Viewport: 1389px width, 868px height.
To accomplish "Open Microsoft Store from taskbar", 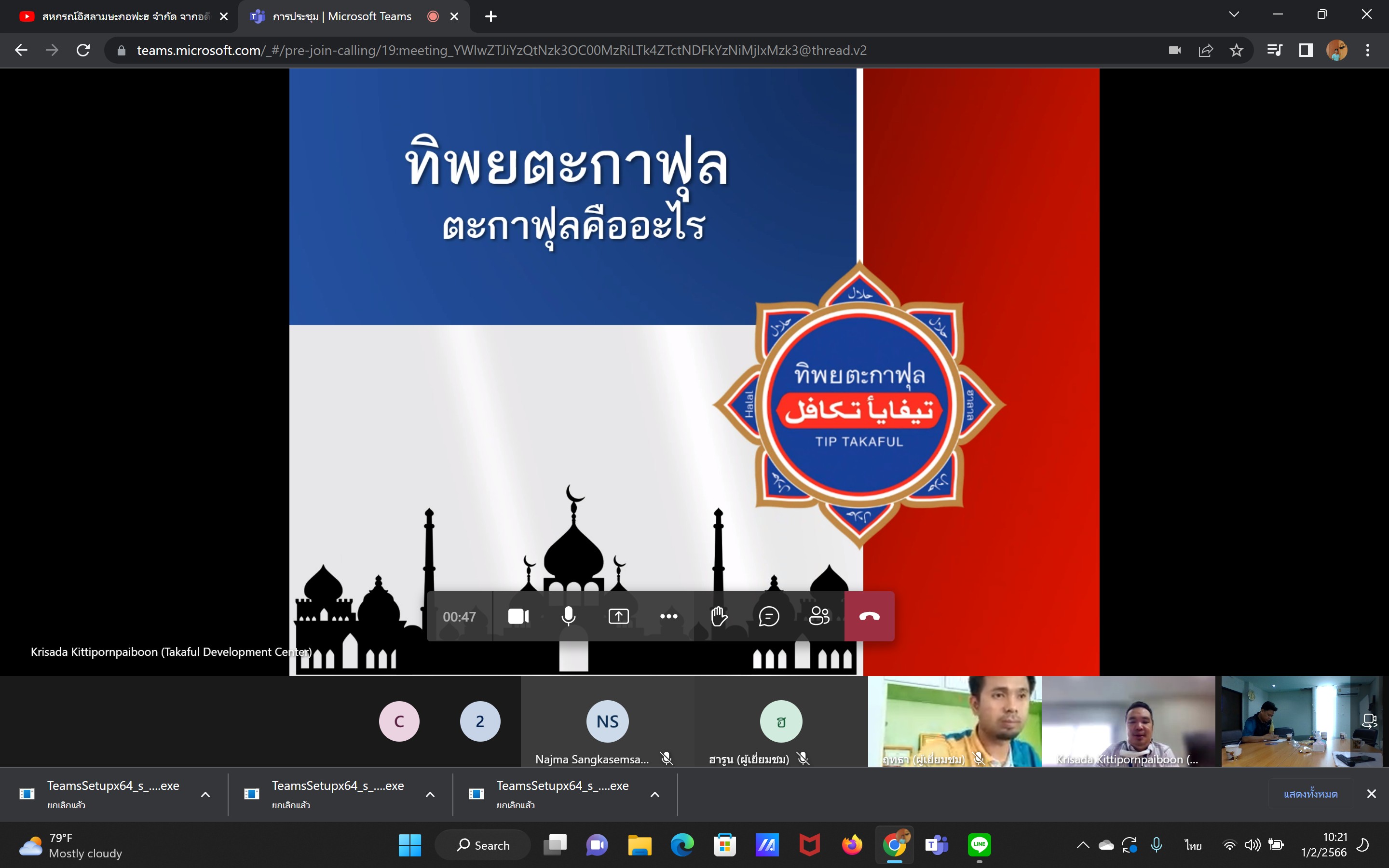I will point(724,845).
